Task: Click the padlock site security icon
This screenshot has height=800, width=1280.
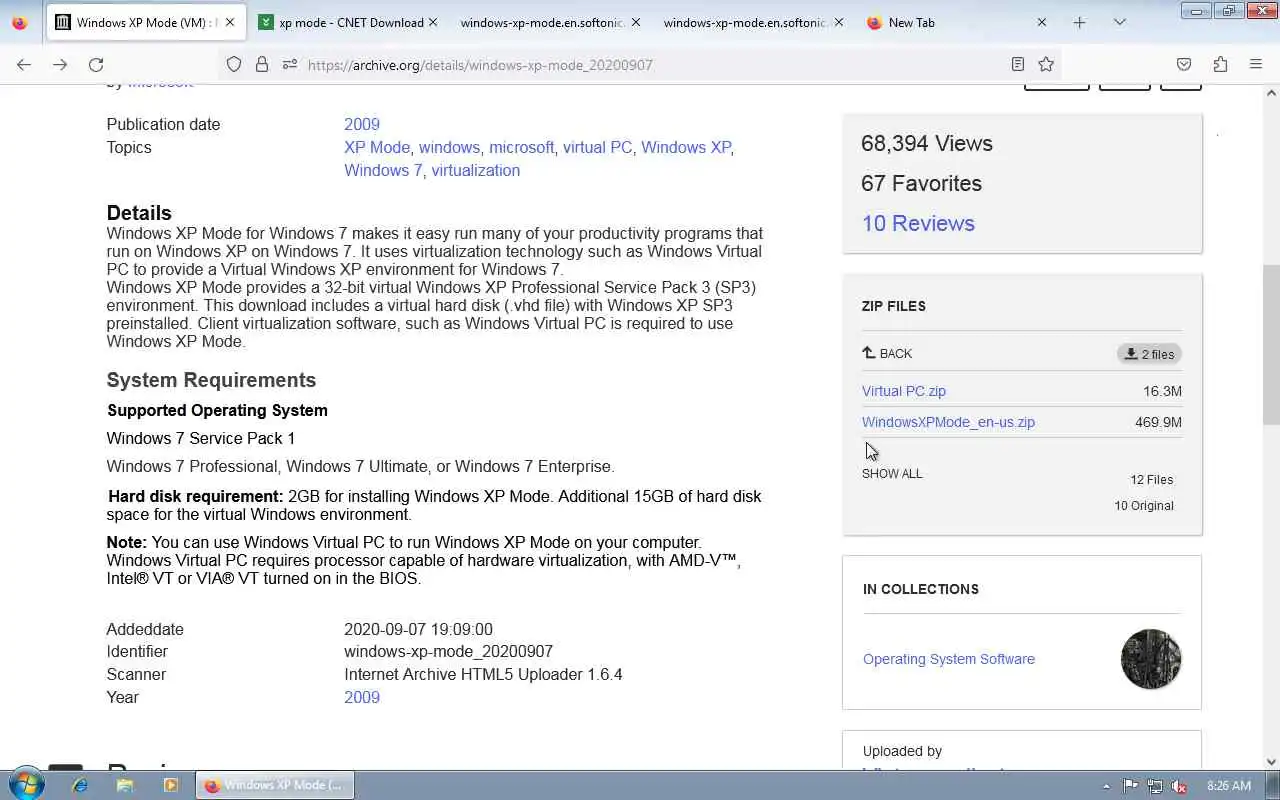Action: tap(262, 64)
